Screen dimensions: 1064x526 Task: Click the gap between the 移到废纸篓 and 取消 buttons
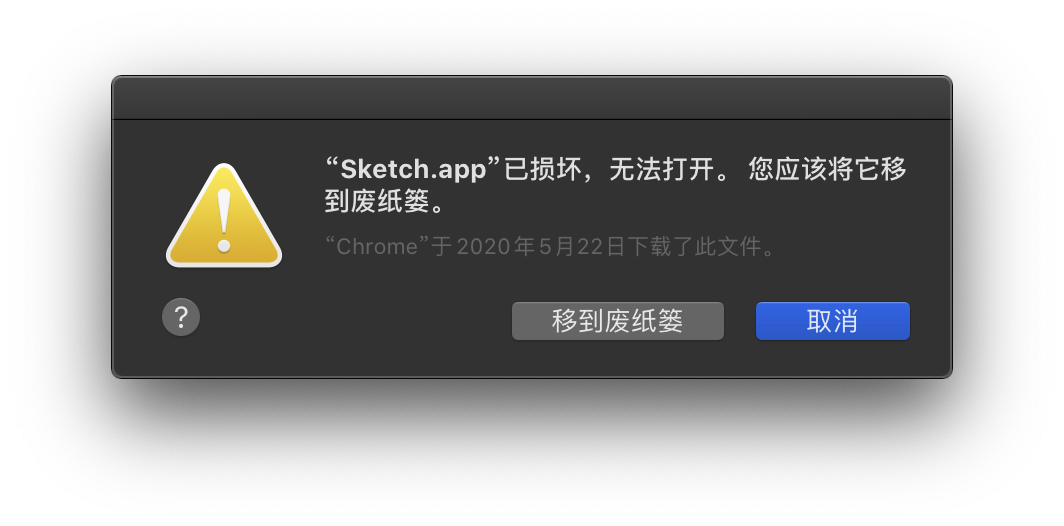740,321
